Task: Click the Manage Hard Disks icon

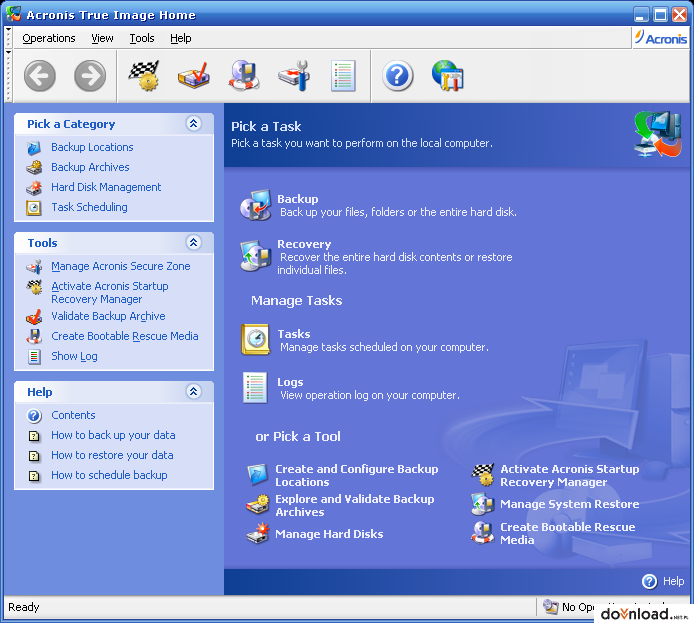Action: pos(258,533)
